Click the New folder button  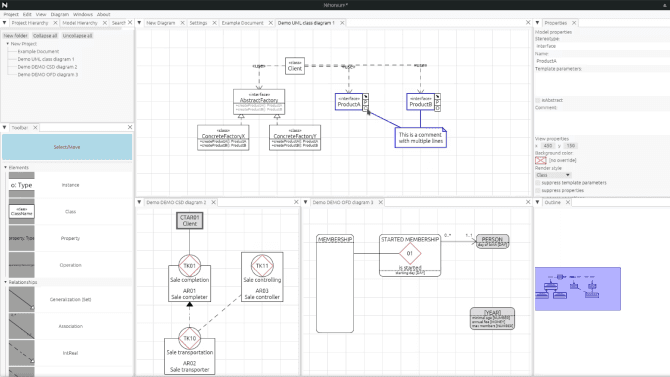15,36
